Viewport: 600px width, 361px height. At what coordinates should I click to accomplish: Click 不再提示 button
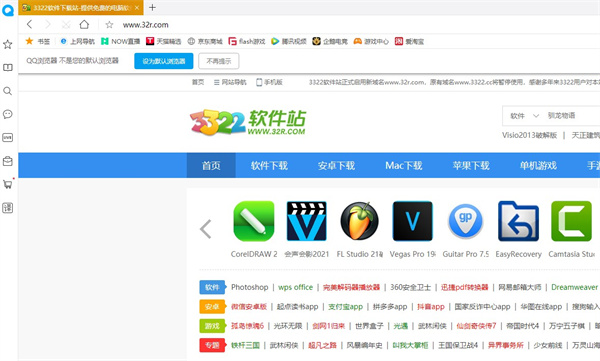(219, 61)
